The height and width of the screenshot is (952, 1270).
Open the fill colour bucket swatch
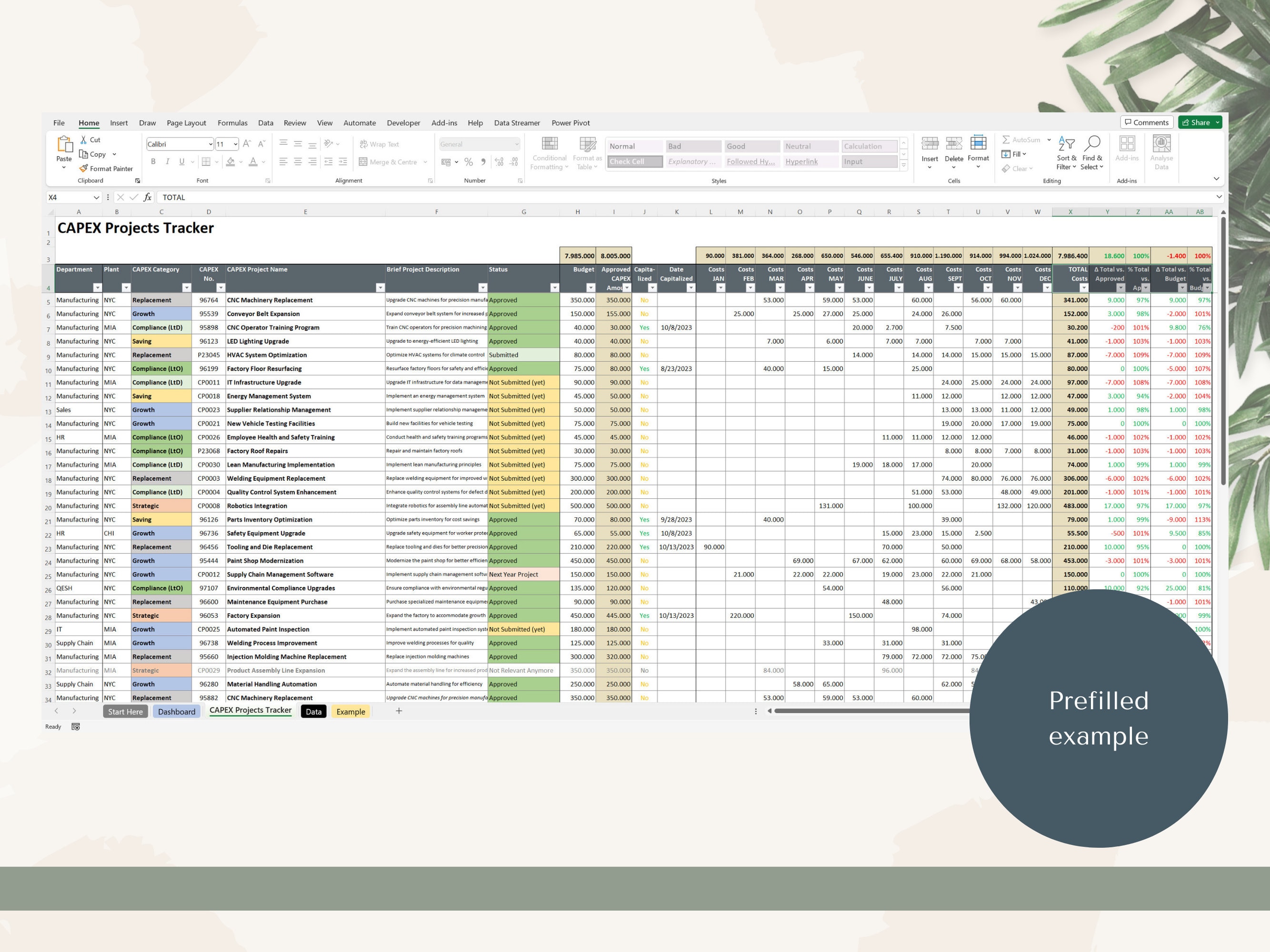(x=230, y=162)
